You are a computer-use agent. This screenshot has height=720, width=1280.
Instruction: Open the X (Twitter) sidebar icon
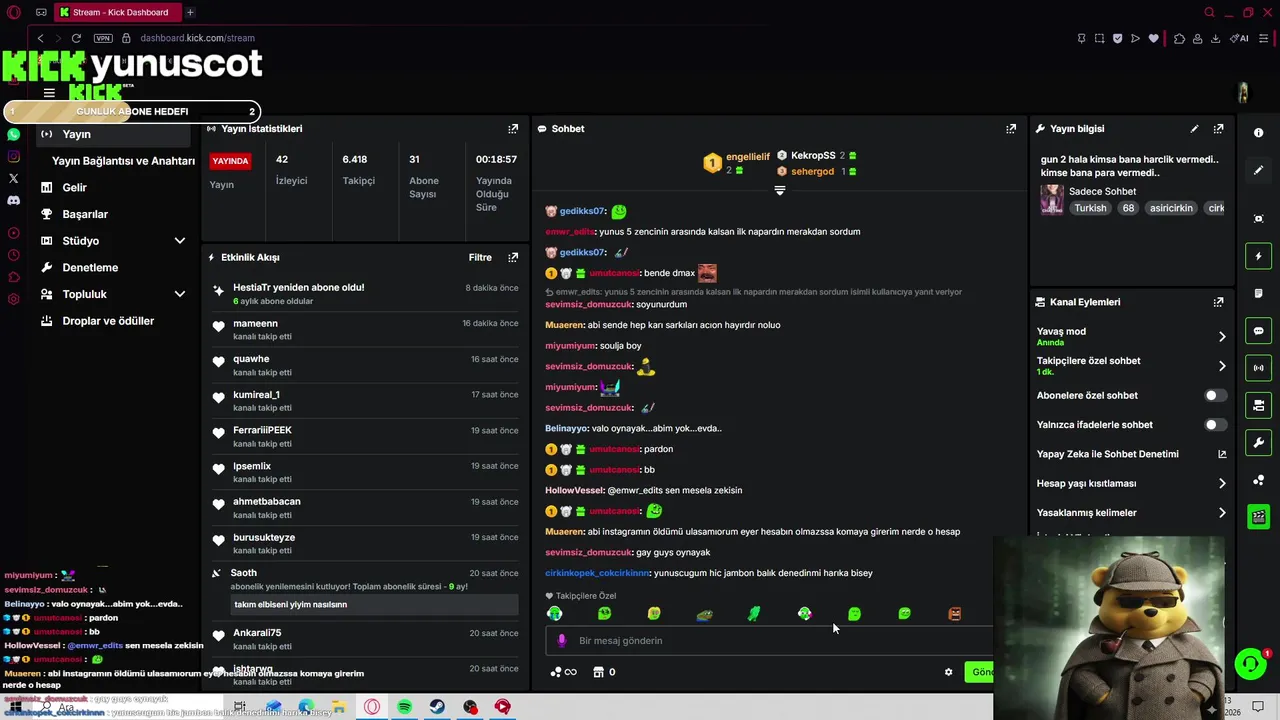tap(14, 178)
